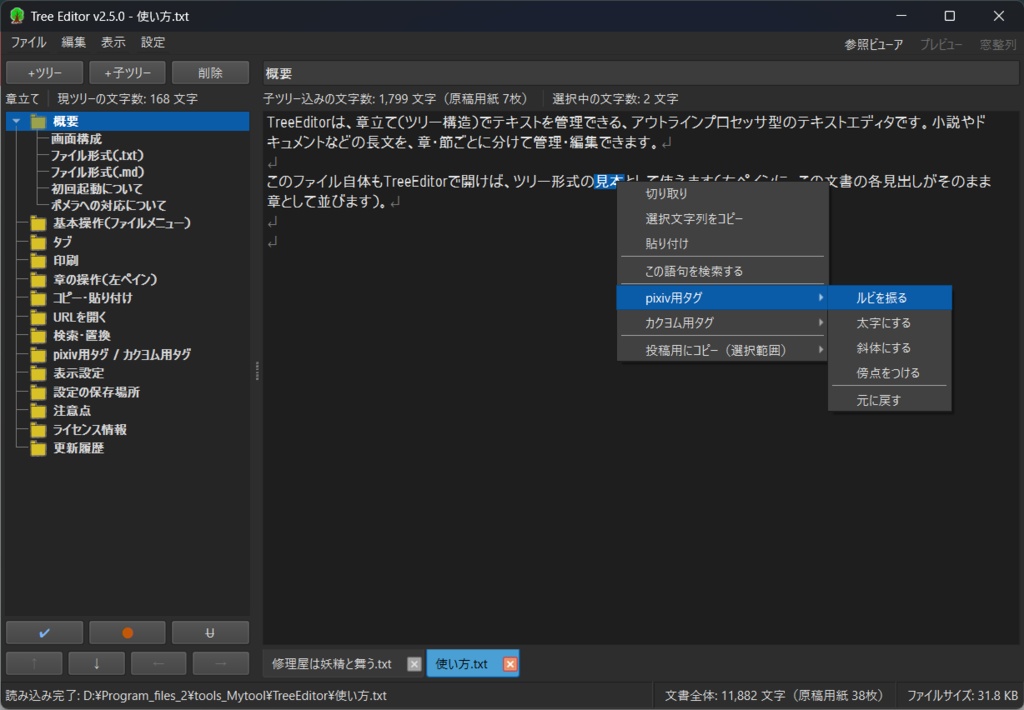The image size is (1024, 710).
Task: Choose 貼り付け in context menu
Action: [722, 244]
